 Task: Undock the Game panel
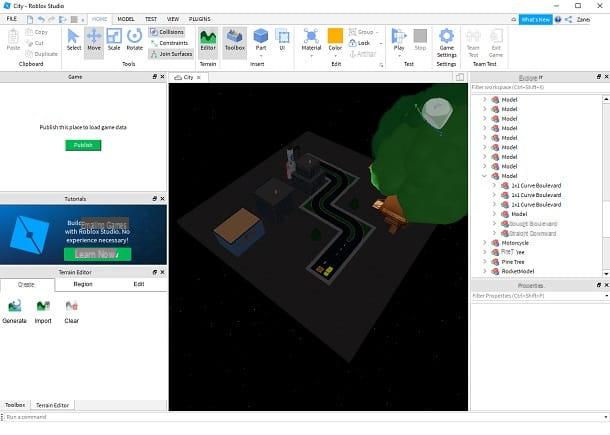pyautogui.click(x=155, y=77)
